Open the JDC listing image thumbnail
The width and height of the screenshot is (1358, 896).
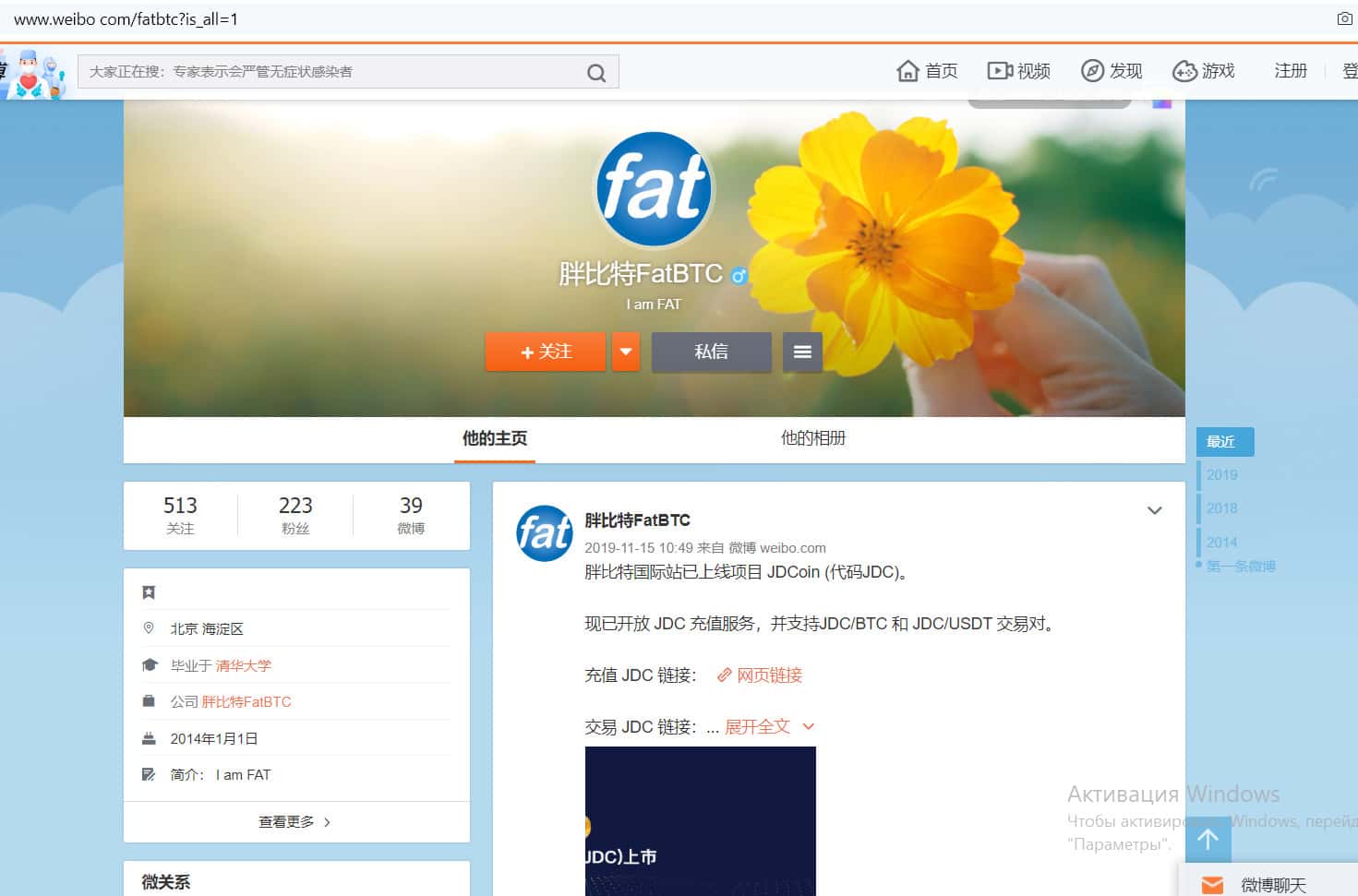[x=701, y=821]
